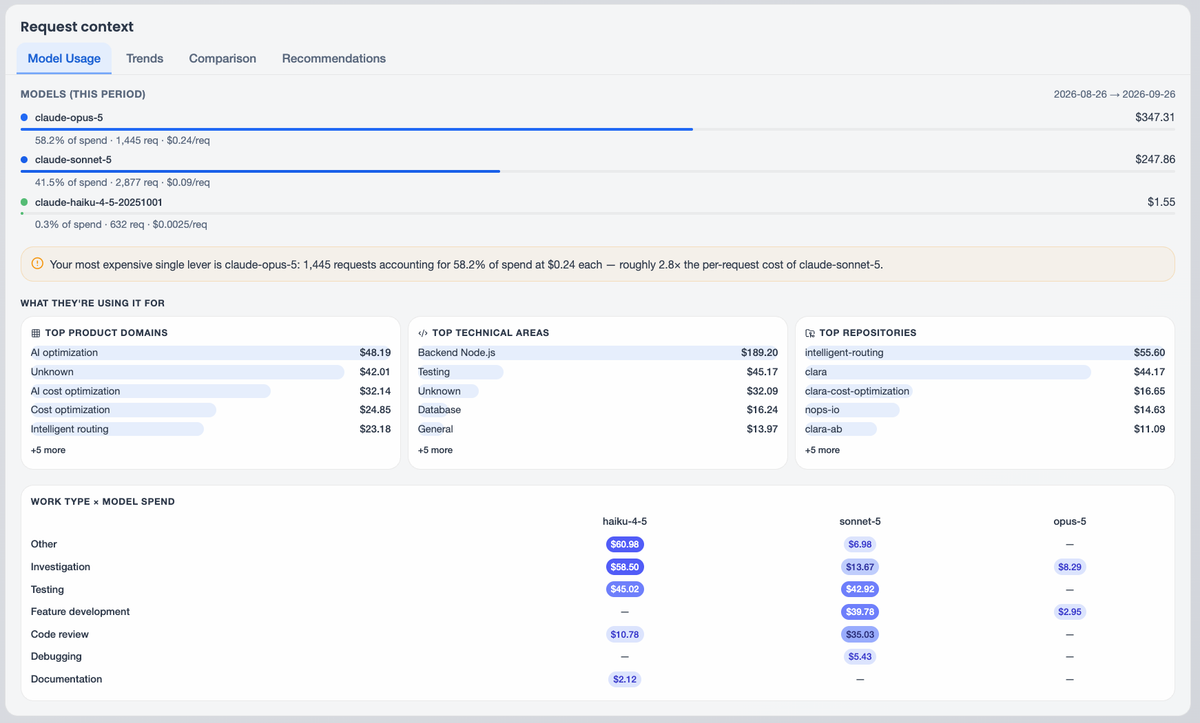Expand +5 more under Top Product Domains

(48, 450)
